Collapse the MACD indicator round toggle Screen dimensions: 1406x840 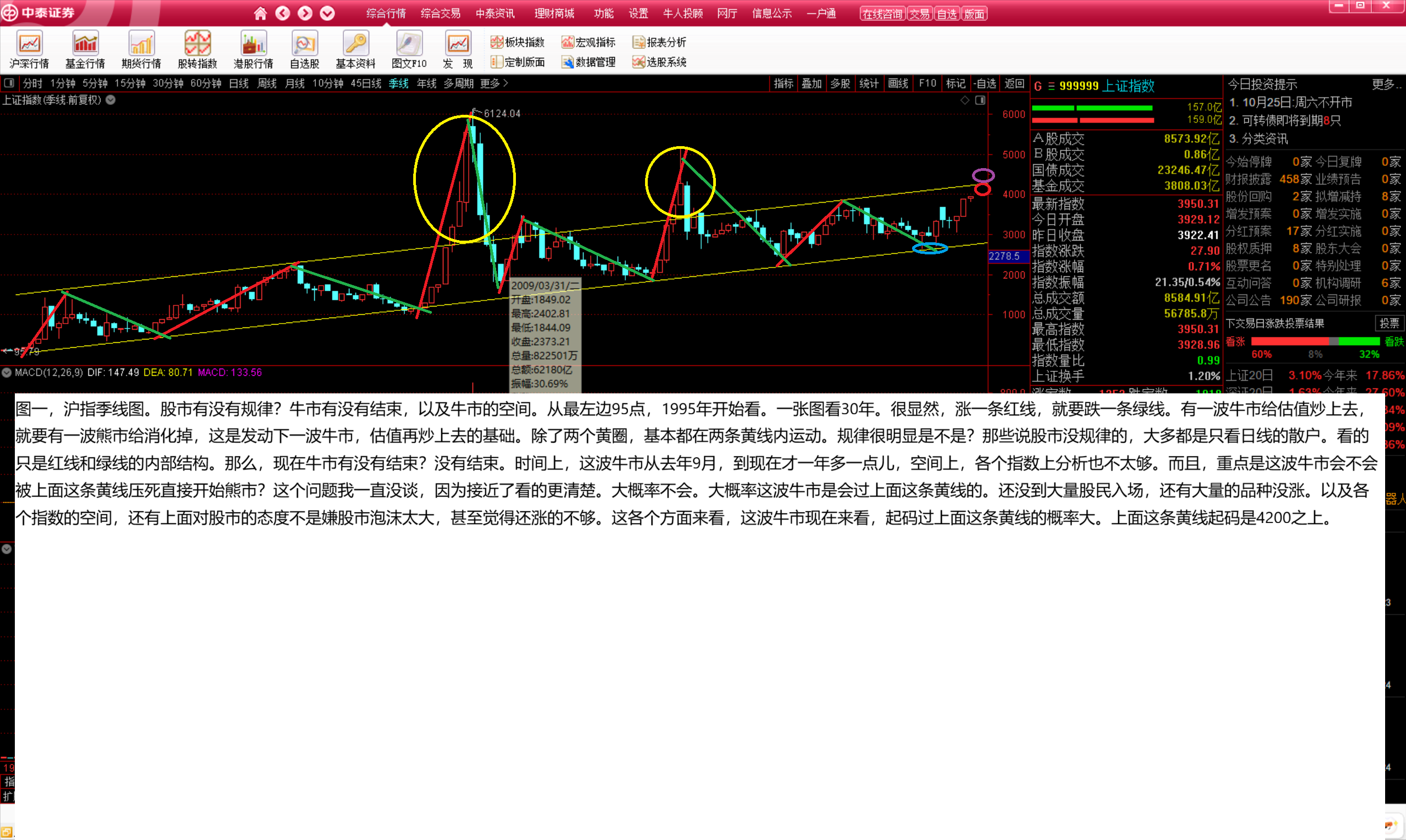pos(7,372)
